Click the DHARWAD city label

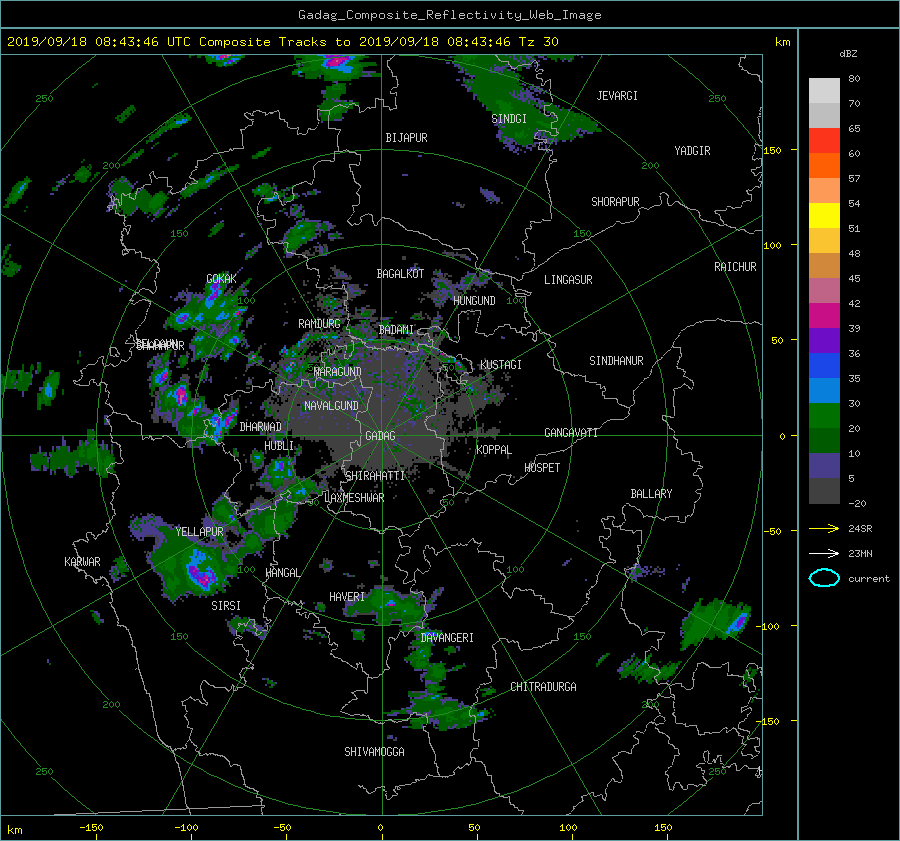[x=261, y=427]
